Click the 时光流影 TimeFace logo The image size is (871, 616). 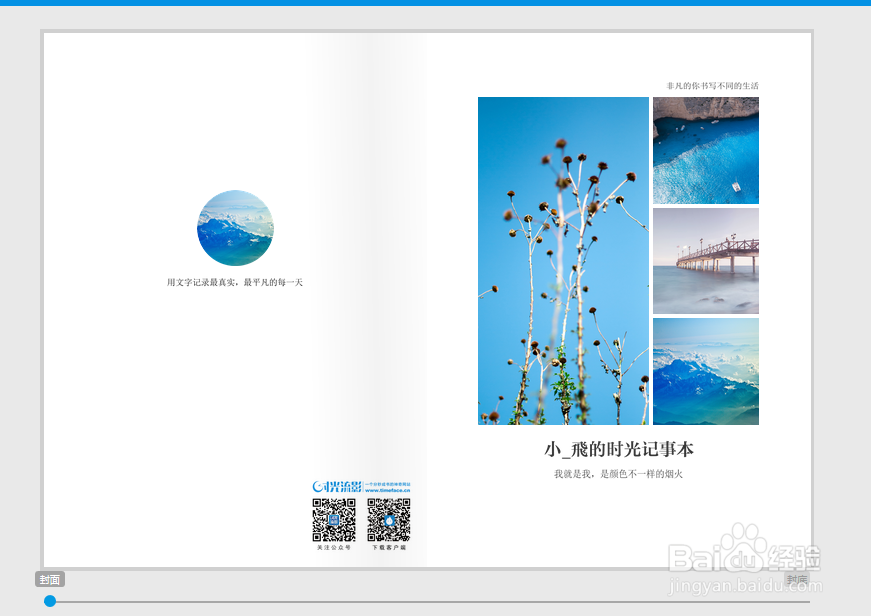[335, 485]
